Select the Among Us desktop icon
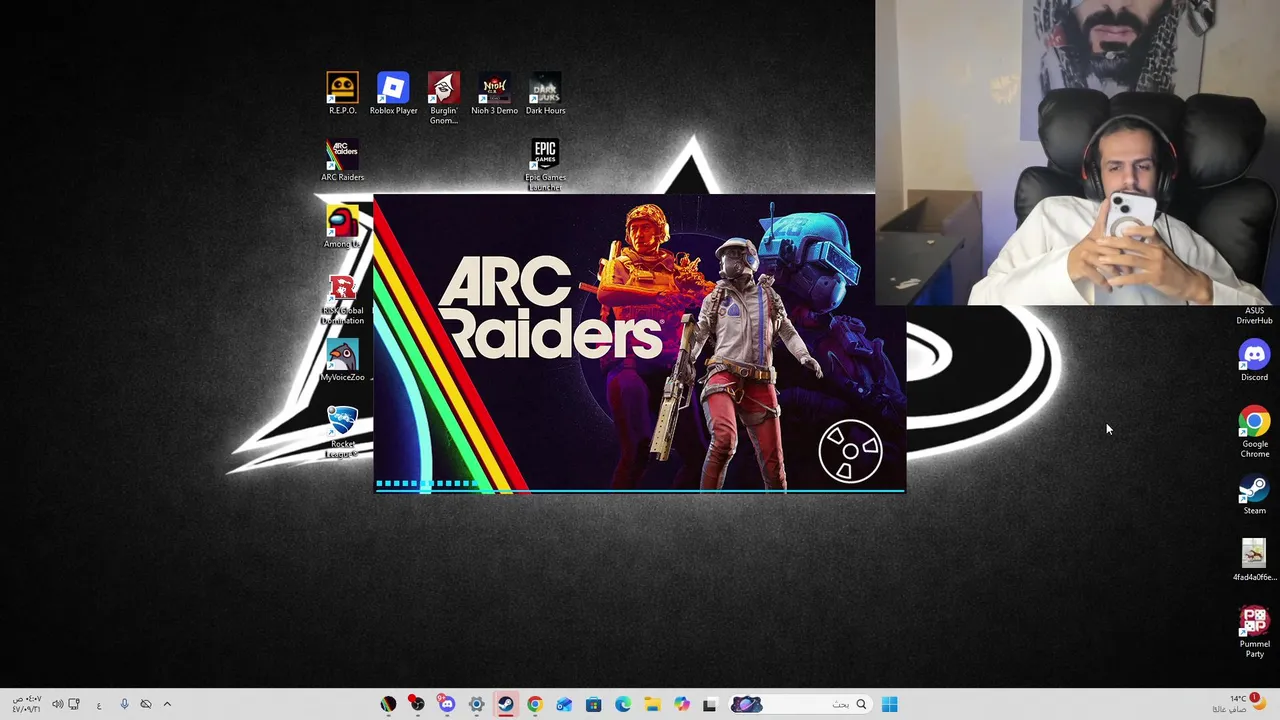The image size is (1280, 720). tap(342, 227)
